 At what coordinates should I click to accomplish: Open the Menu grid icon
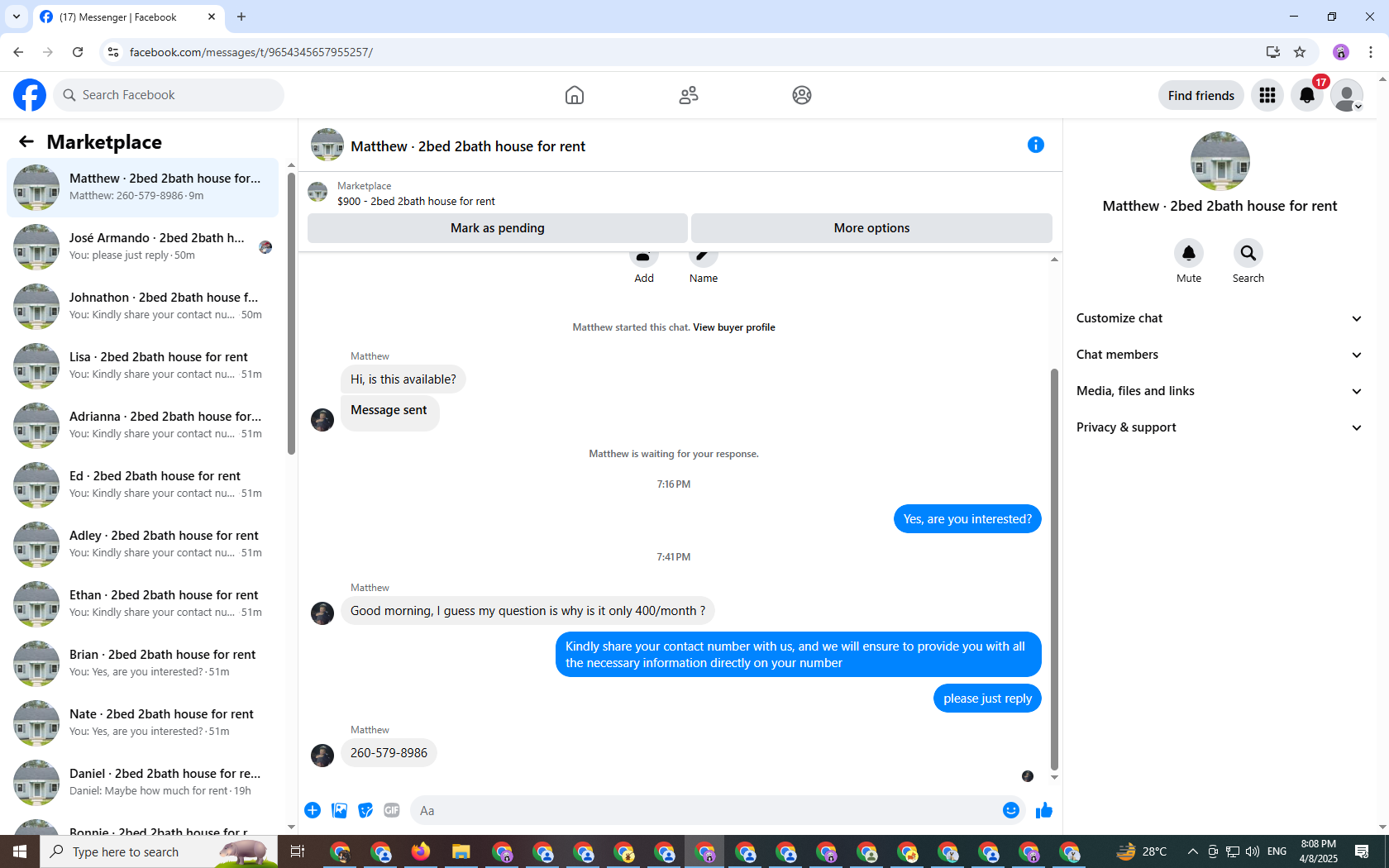point(1267,95)
